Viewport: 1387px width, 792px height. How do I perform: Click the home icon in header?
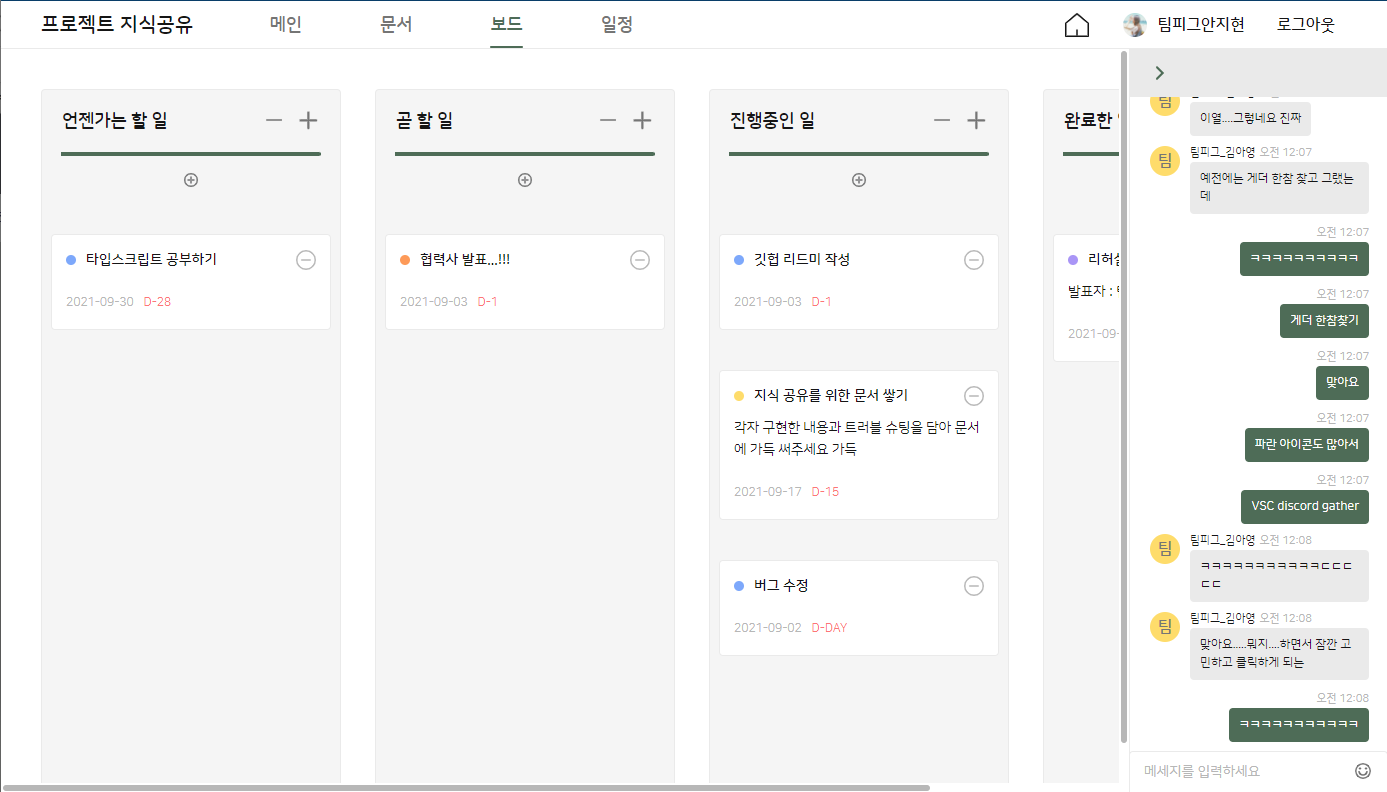pos(1076,25)
